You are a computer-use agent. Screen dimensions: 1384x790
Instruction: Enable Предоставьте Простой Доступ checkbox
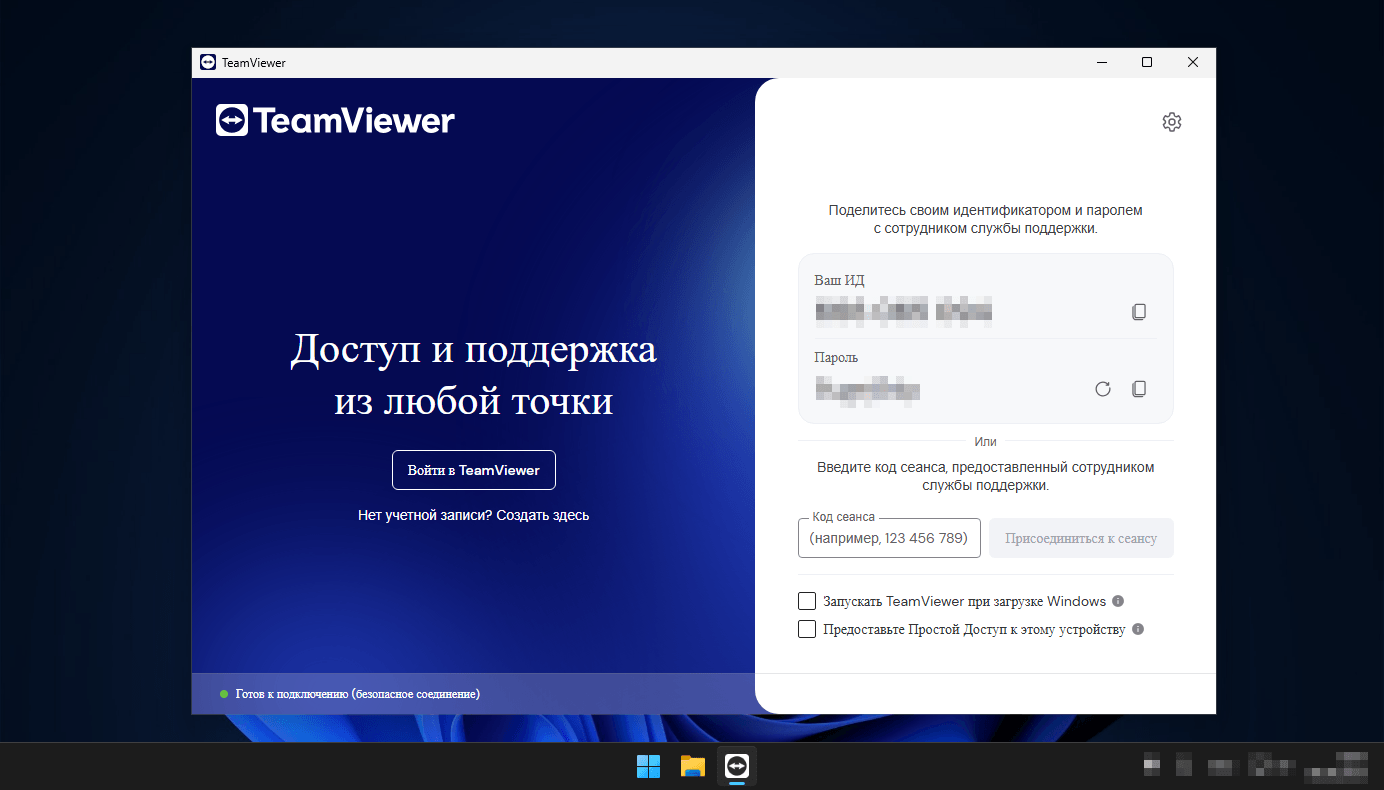point(807,630)
